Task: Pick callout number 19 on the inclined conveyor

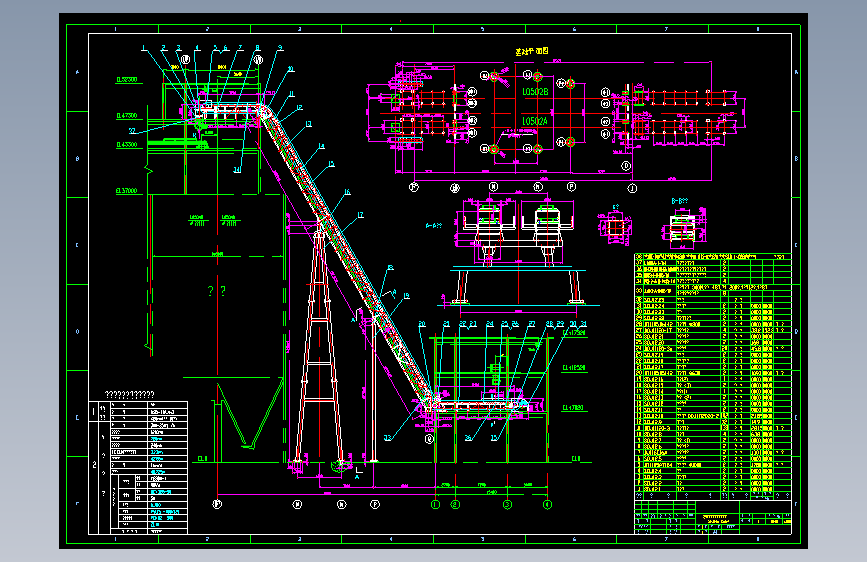Action: tap(406, 296)
